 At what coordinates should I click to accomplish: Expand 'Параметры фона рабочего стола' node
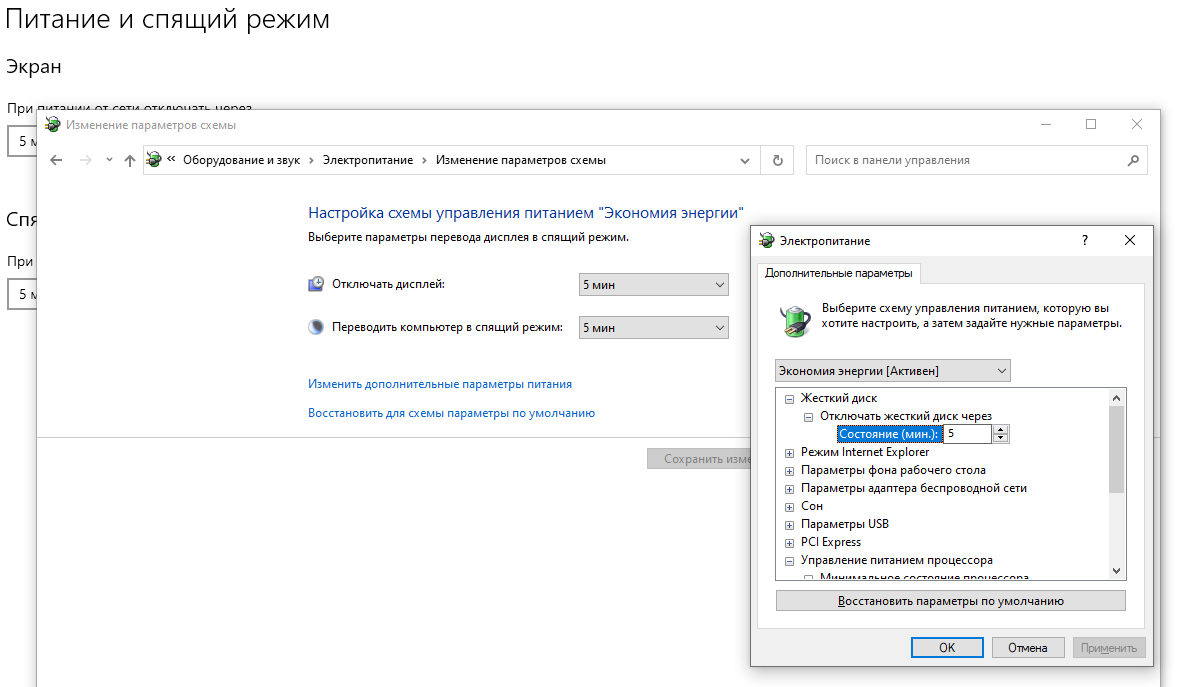[x=790, y=471]
